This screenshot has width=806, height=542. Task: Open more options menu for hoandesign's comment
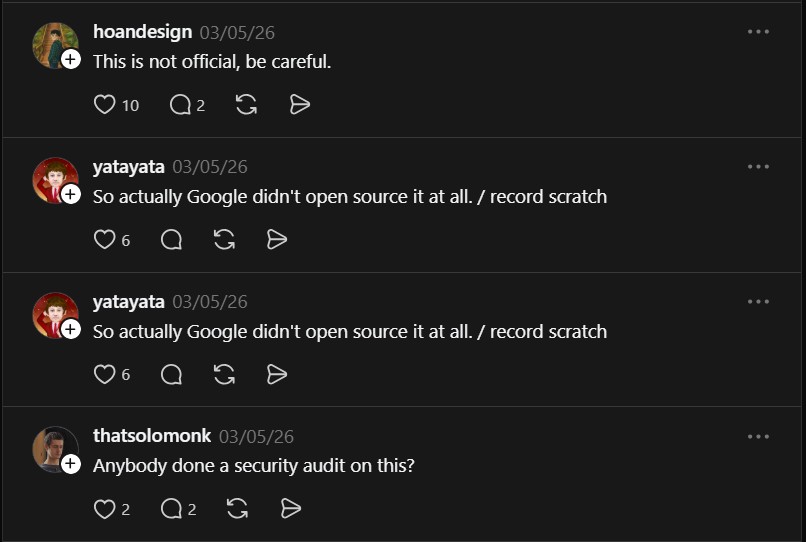[x=758, y=32]
